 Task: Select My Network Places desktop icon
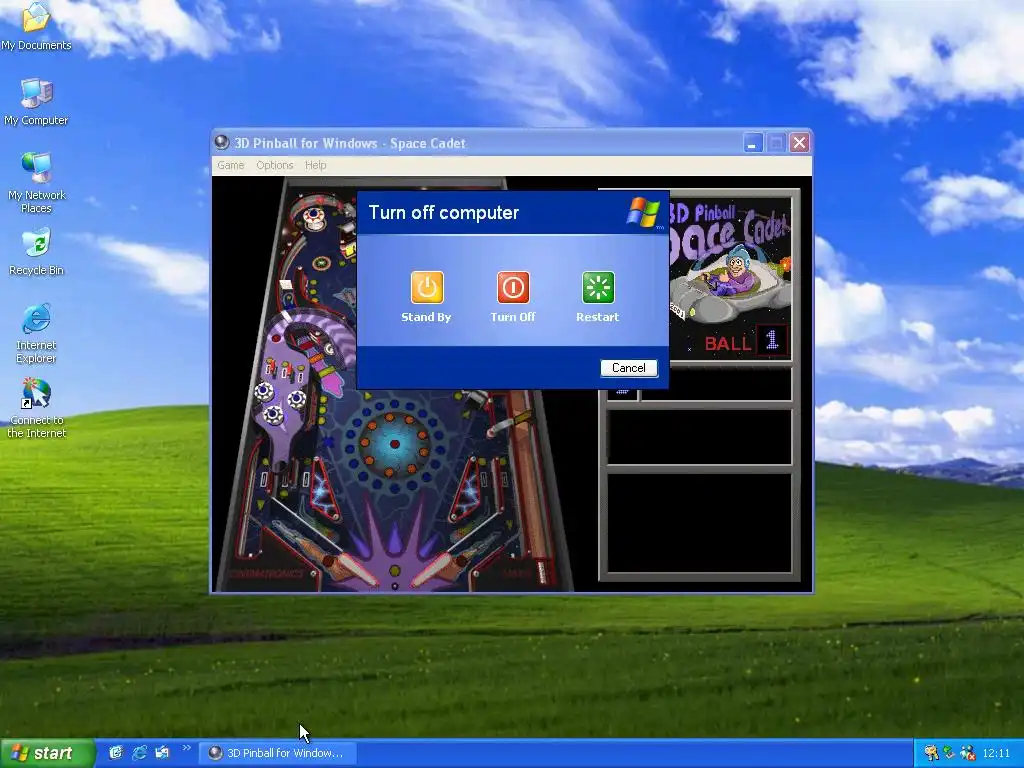[x=36, y=183]
